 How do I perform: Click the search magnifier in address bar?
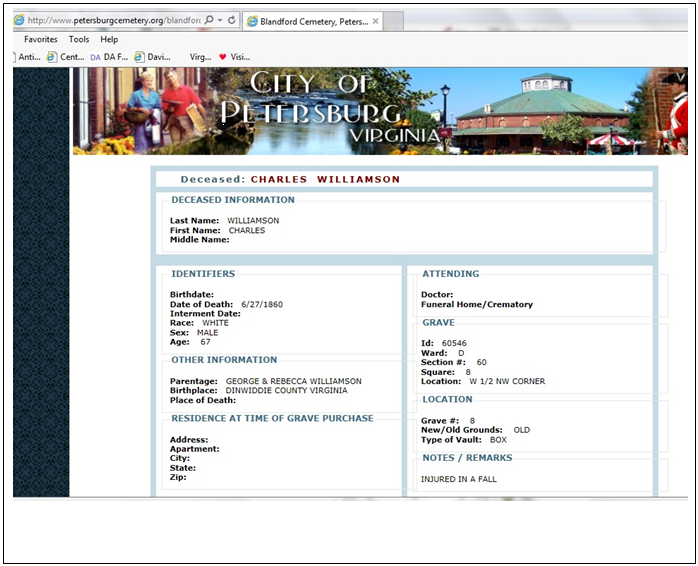tap(208, 20)
